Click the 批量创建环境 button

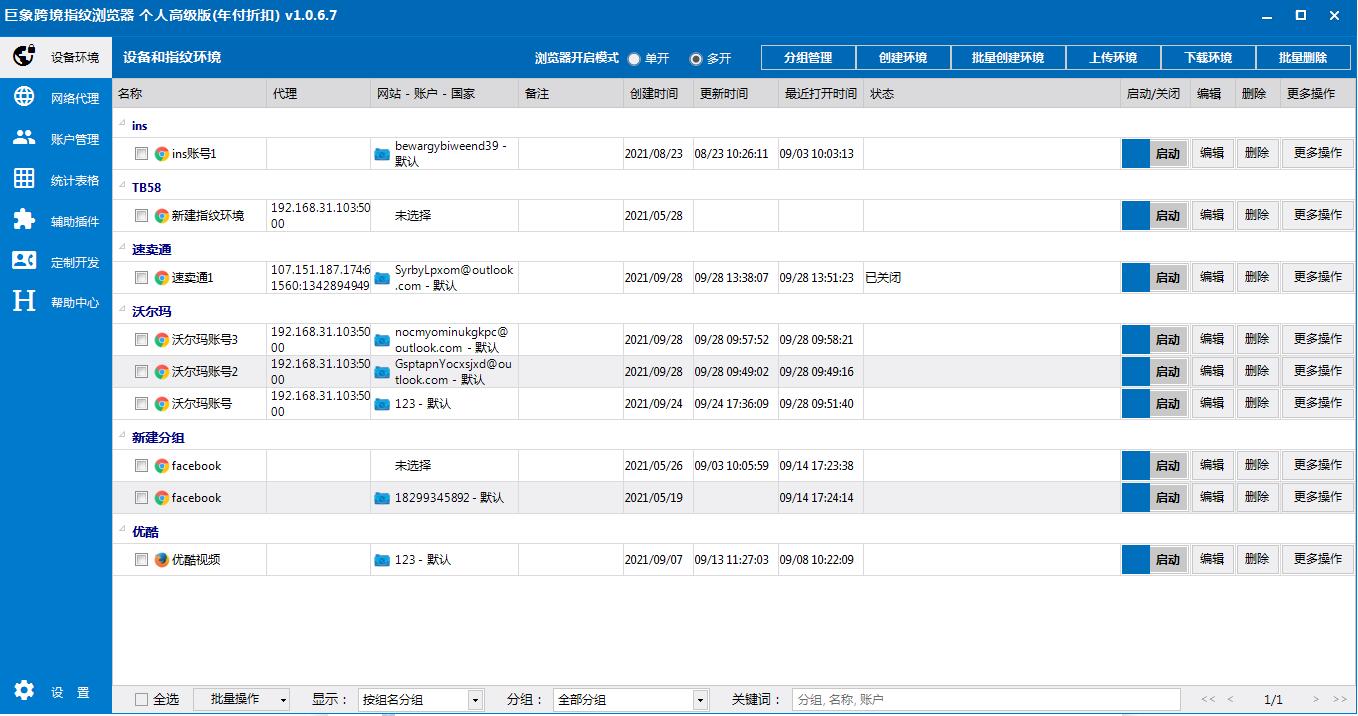(x=1008, y=58)
